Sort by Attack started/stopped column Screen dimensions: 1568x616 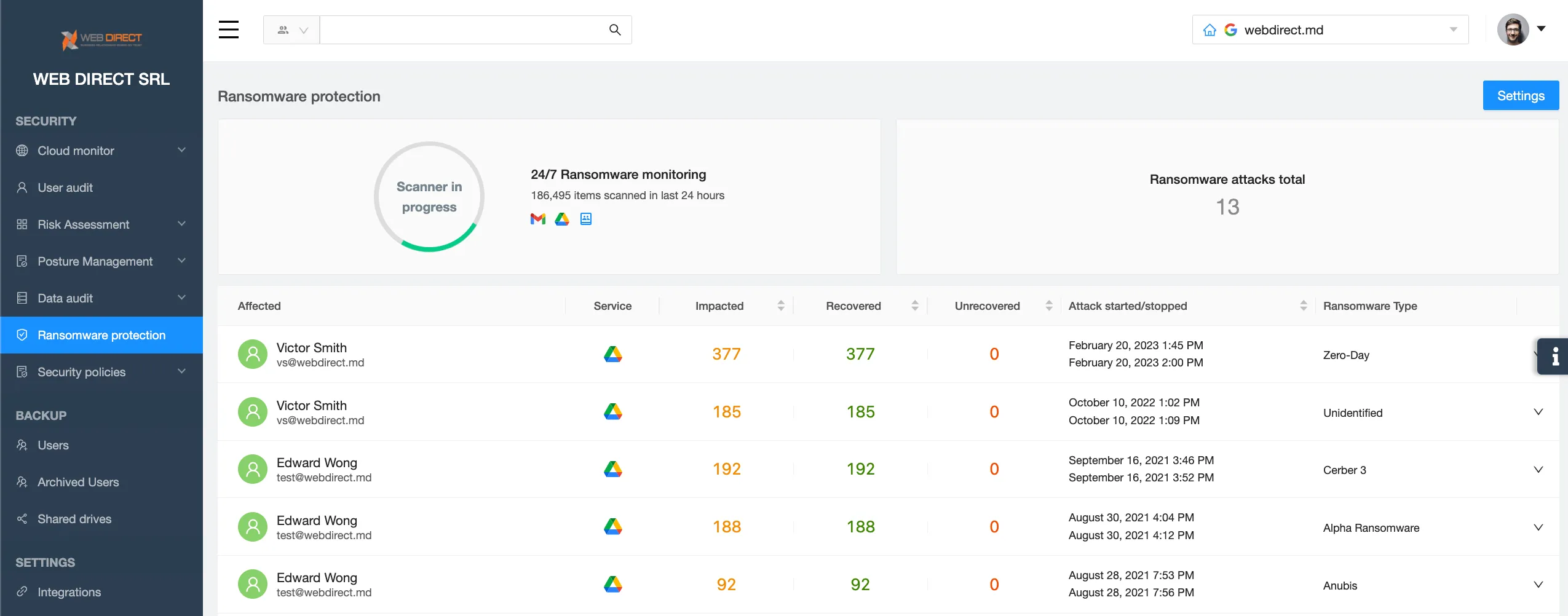click(1303, 306)
